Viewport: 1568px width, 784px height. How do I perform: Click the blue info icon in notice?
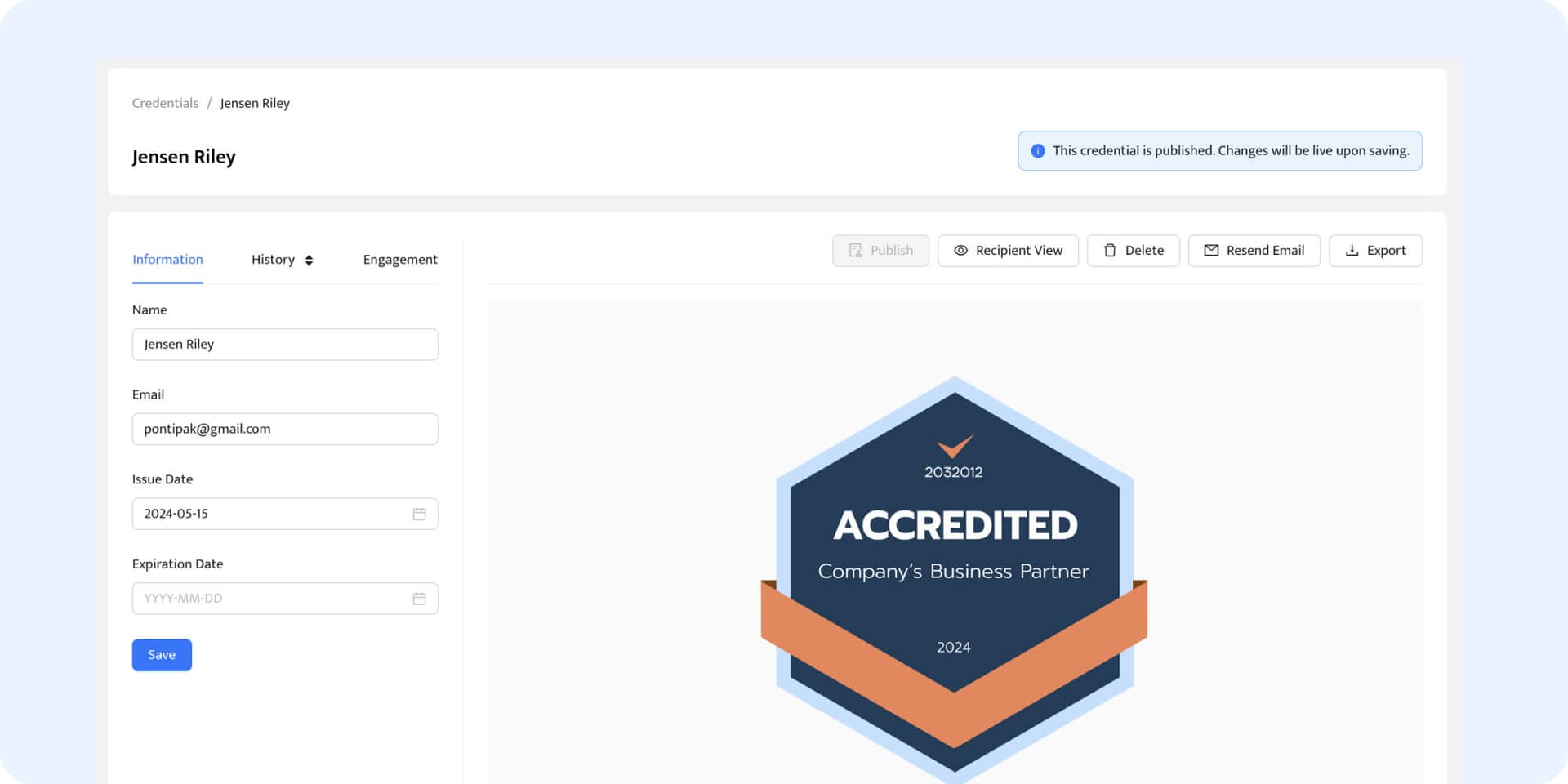coord(1037,151)
